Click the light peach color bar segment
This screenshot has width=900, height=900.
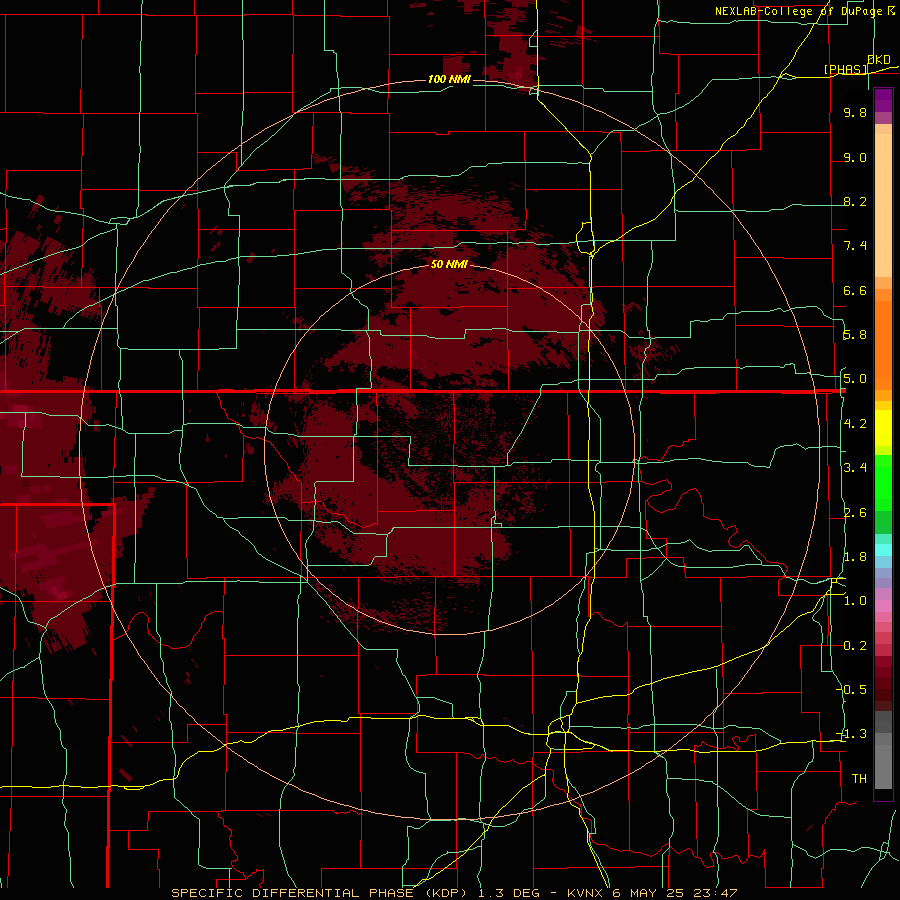[x=883, y=207]
